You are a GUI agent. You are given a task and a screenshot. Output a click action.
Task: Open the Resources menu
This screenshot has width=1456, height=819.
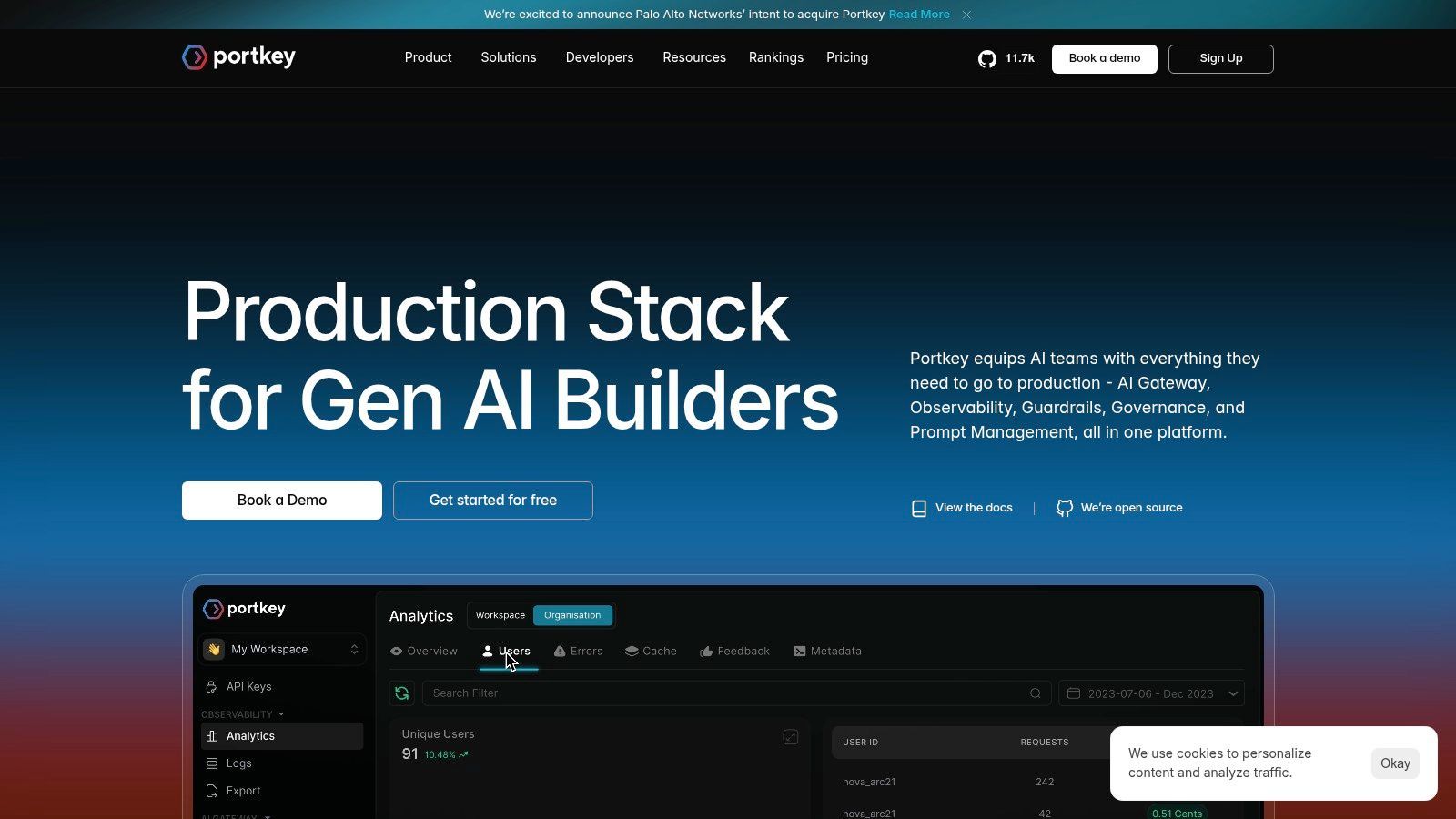tap(694, 57)
